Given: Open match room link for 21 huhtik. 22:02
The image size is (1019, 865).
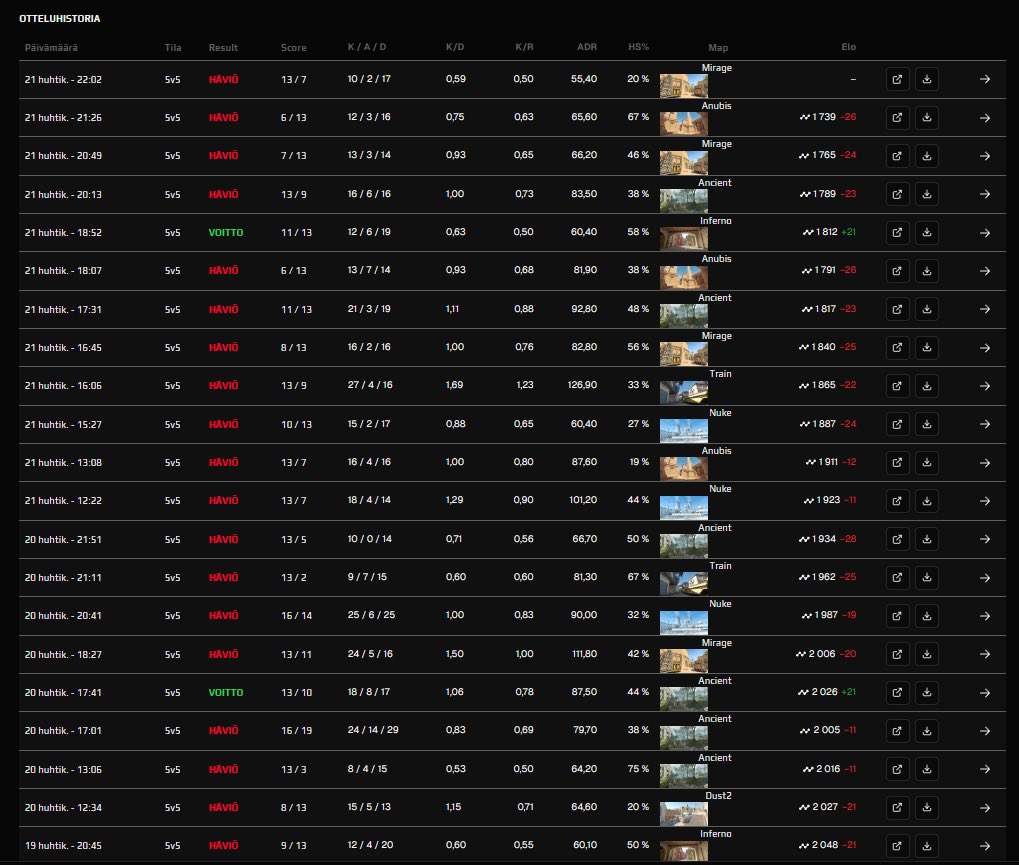Looking at the screenshot, I should point(897,79).
